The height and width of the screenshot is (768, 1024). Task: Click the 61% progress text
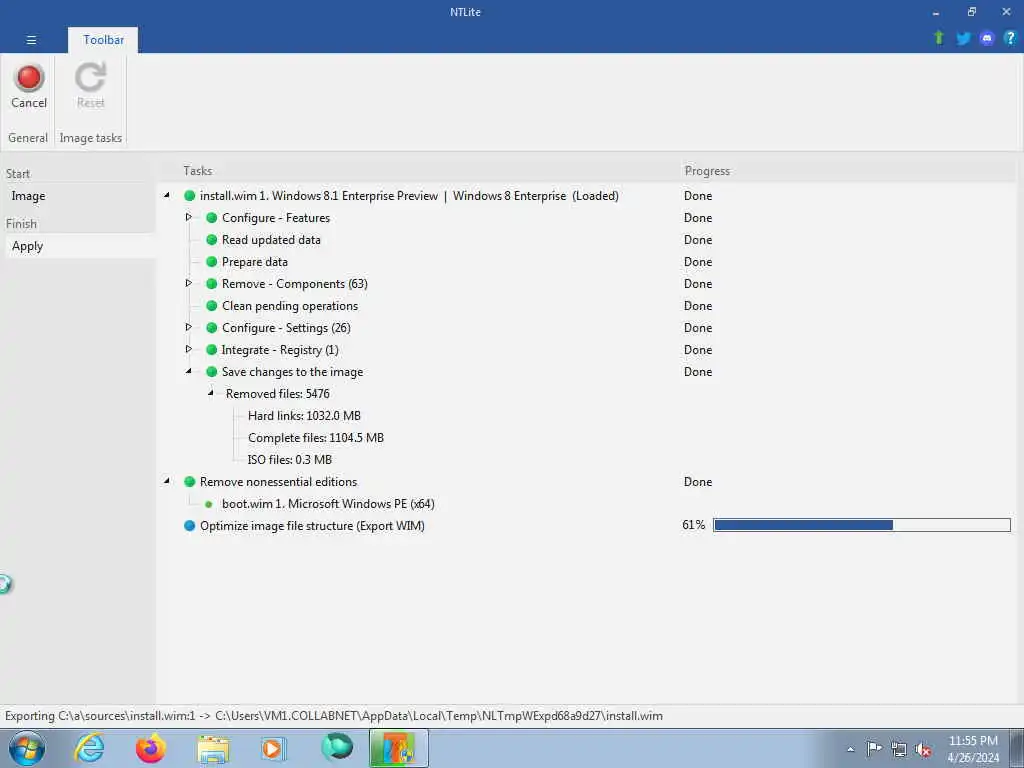click(x=694, y=525)
